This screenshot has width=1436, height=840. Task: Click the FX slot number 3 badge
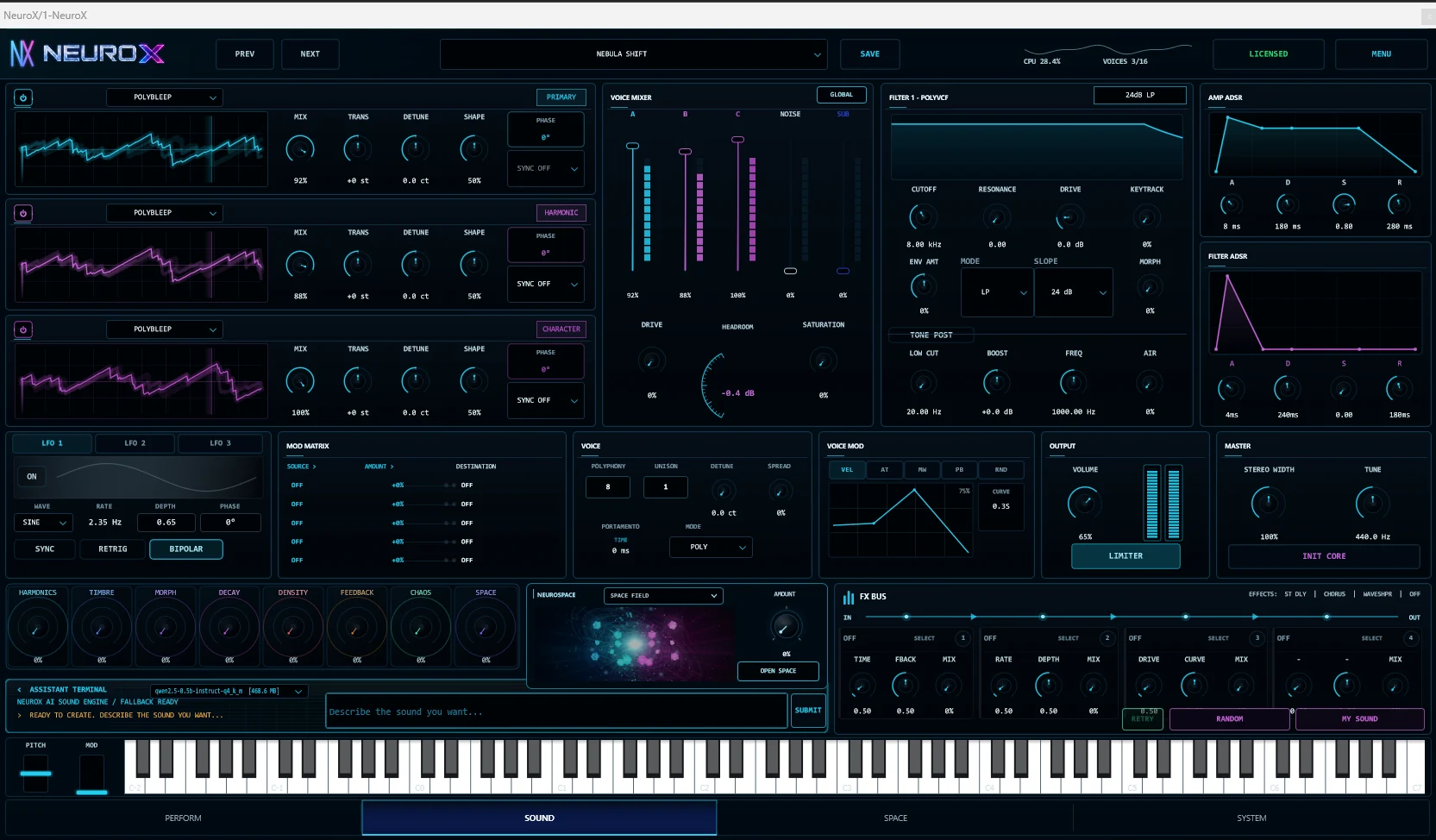coord(1257,638)
